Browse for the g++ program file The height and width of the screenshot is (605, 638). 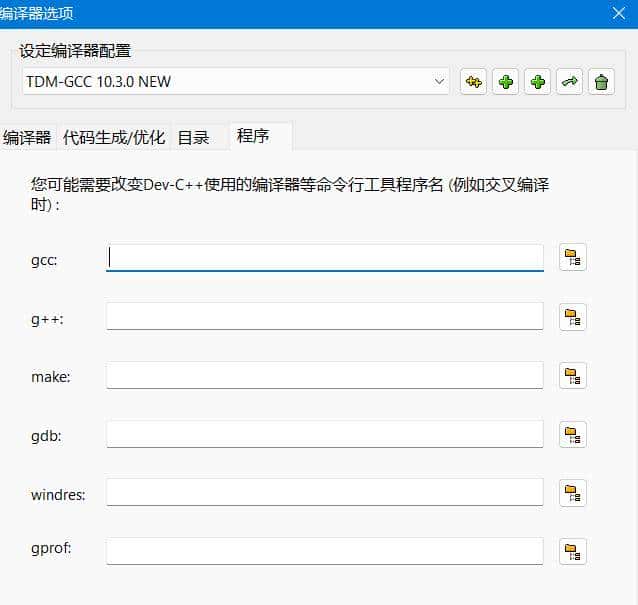click(x=572, y=317)
